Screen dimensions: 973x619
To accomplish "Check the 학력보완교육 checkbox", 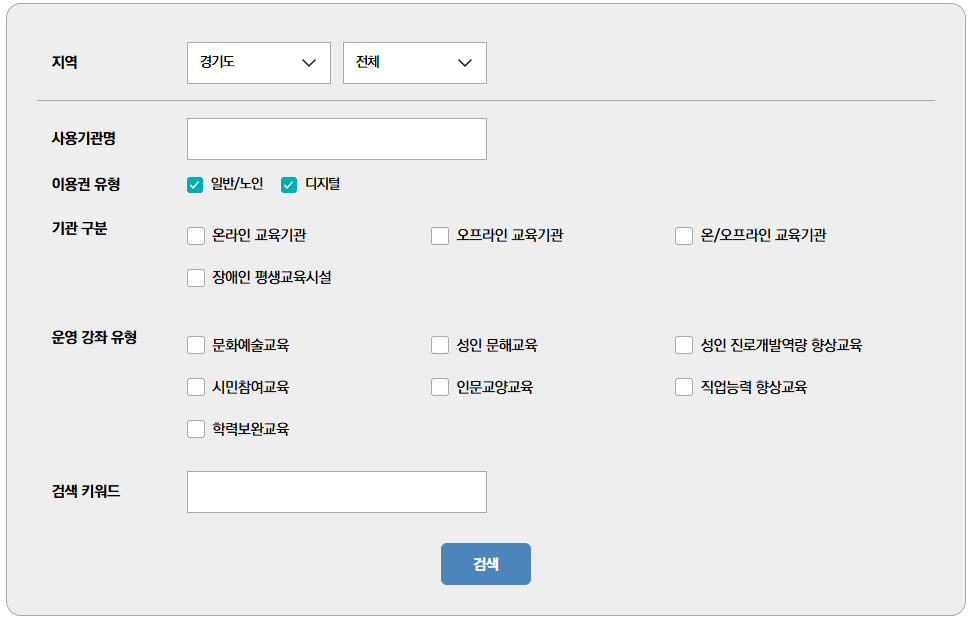I will tap(196, 429).
